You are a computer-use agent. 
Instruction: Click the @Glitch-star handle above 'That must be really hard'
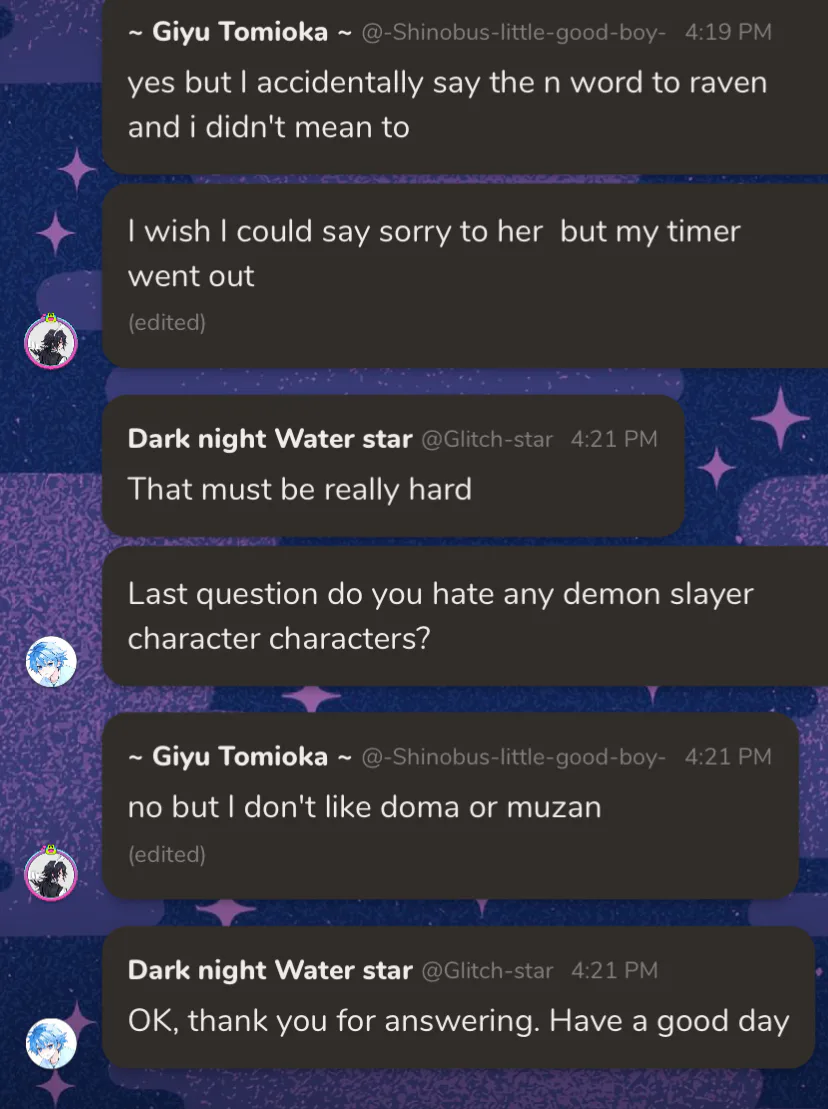coord(487,440)
